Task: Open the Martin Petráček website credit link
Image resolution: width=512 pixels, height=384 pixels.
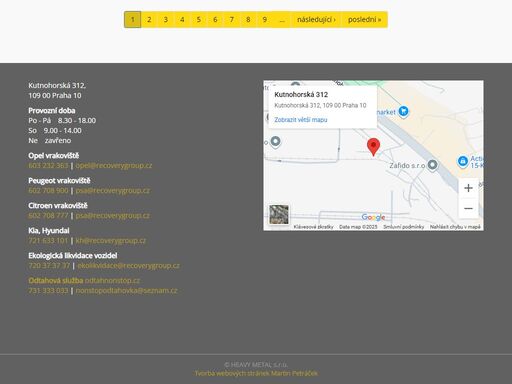Action: (256, 373)
